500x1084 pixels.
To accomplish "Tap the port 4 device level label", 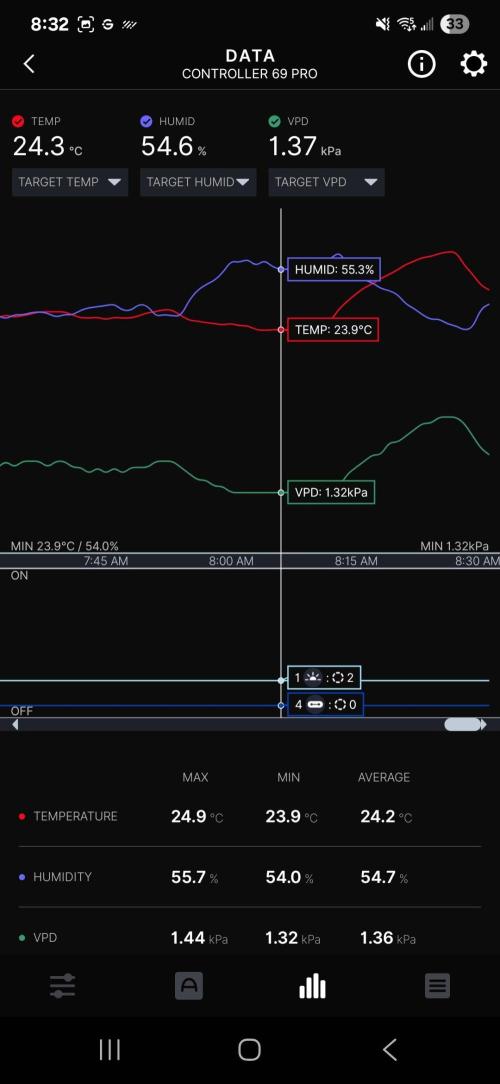I will [x=325, y=705].
